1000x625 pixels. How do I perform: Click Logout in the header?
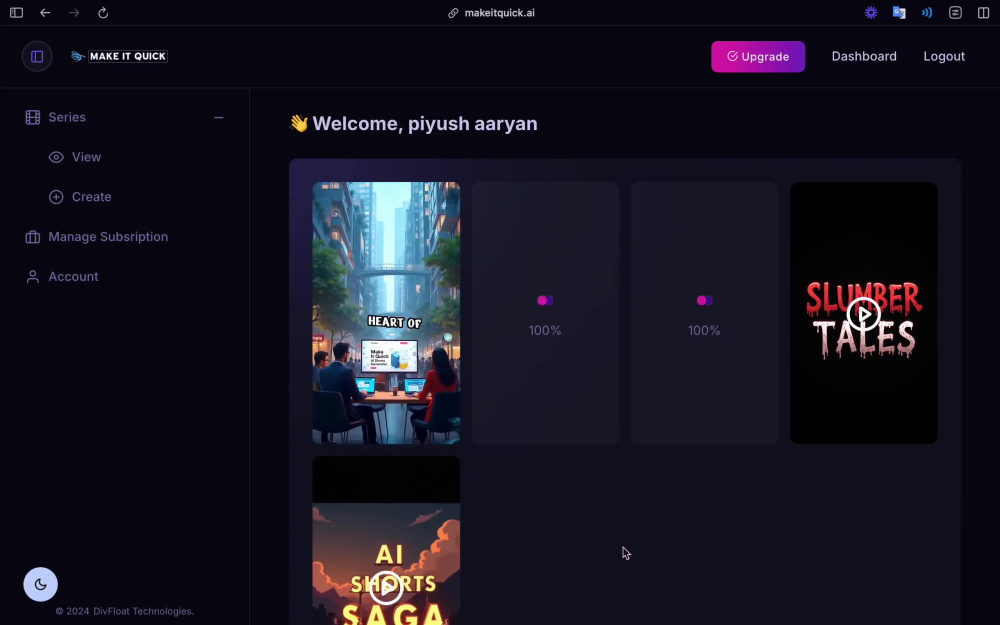coord(944,56)
